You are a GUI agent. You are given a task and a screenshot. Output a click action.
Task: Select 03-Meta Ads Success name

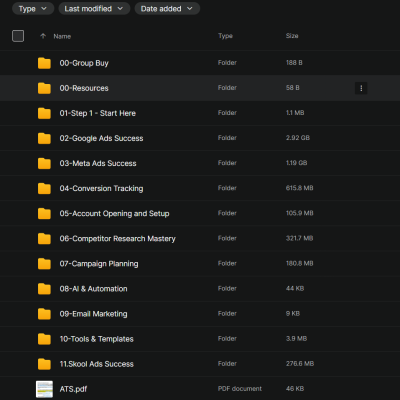[98, 163]
